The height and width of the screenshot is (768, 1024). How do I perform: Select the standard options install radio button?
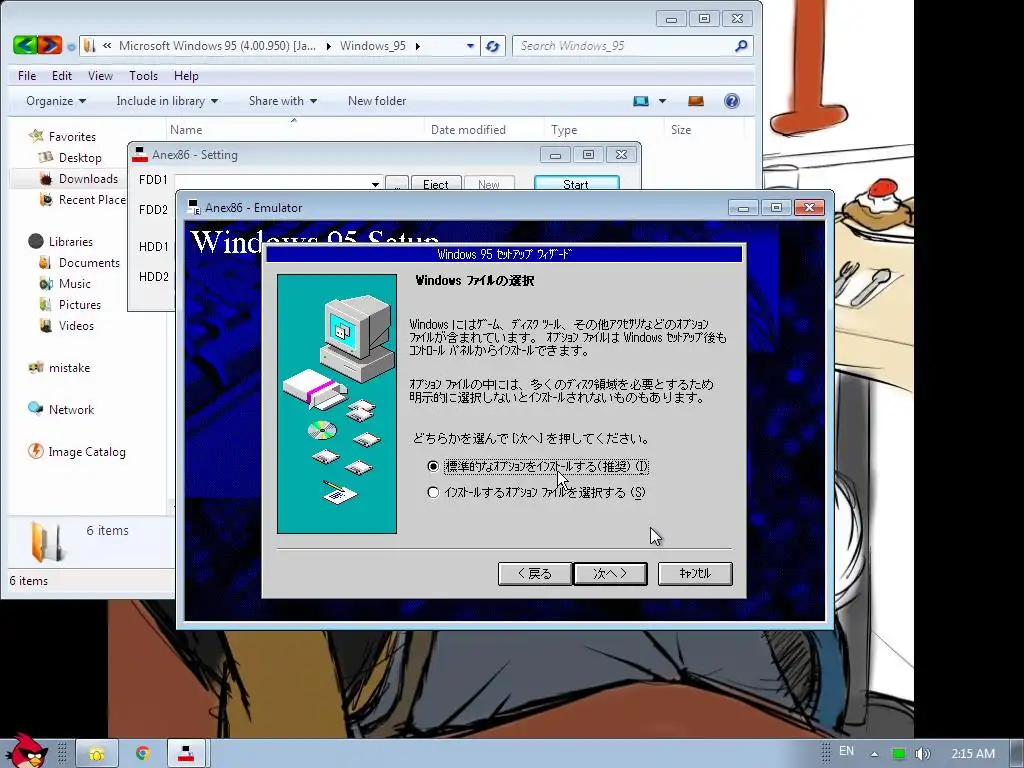433,466
